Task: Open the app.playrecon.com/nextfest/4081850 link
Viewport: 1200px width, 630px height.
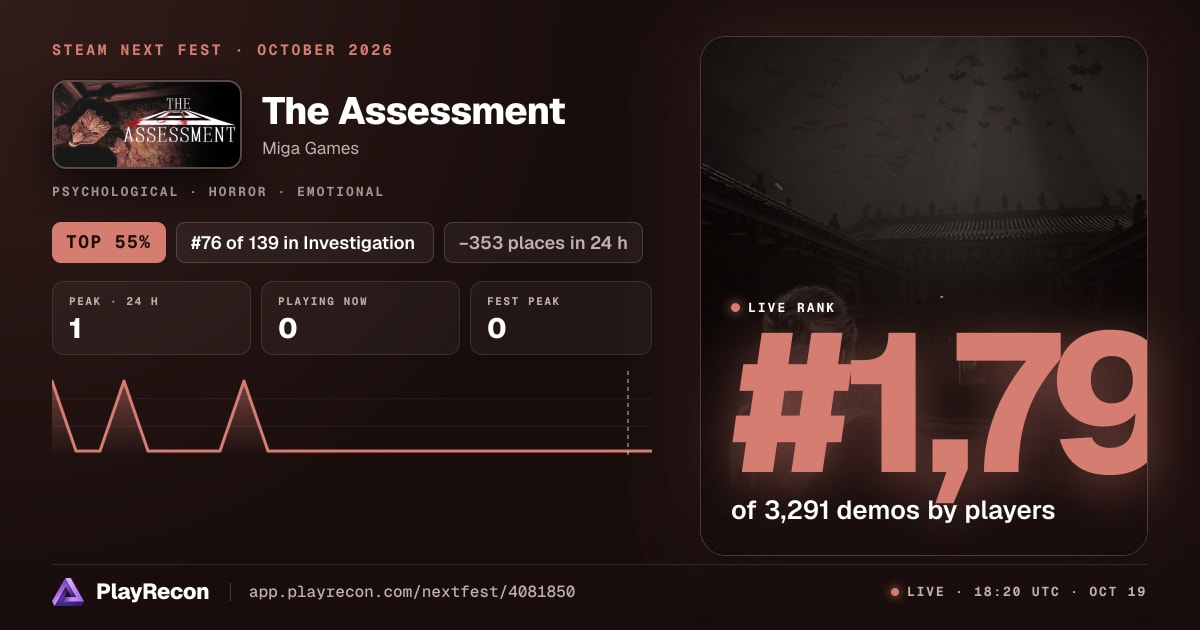Action: (x=412, y=592)
